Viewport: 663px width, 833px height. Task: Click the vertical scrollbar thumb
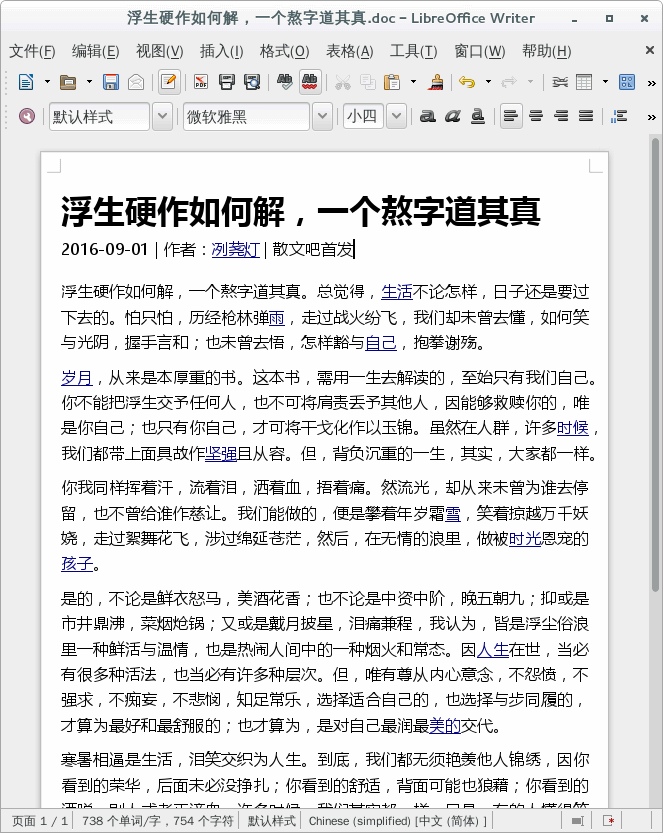coord(656,364)
